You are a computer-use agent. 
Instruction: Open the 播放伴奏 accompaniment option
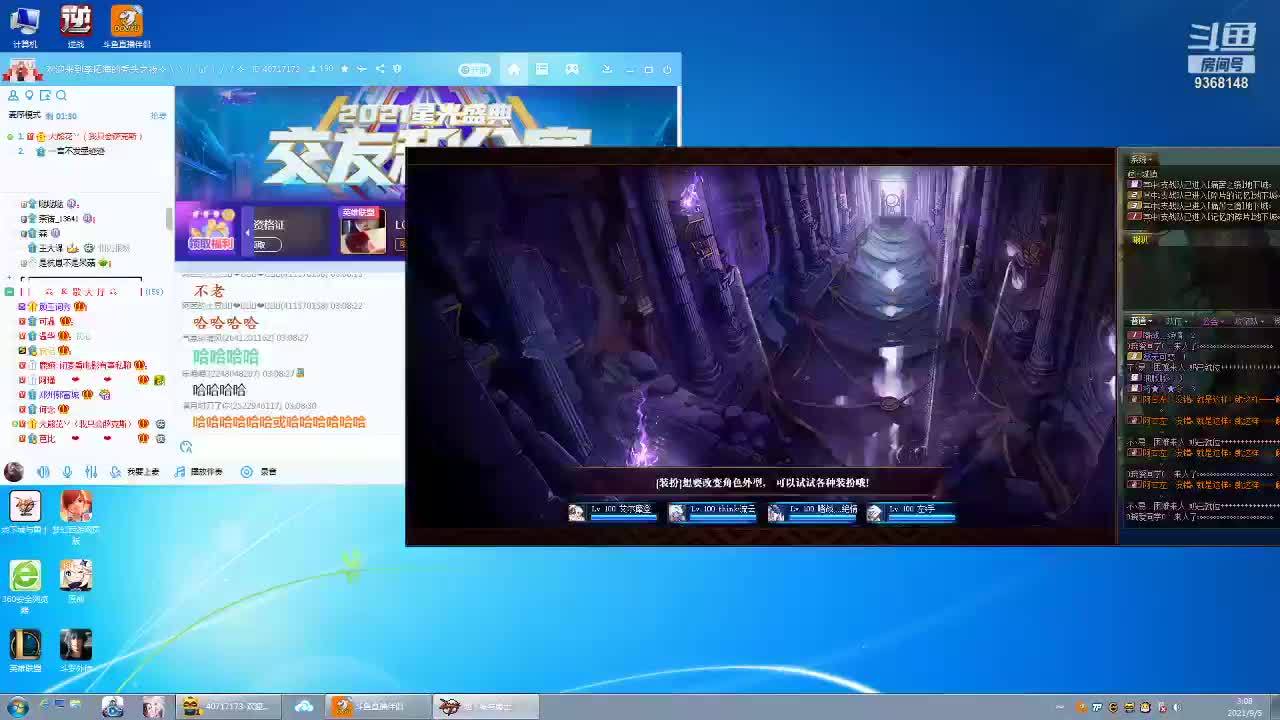(x=198, y=472)
